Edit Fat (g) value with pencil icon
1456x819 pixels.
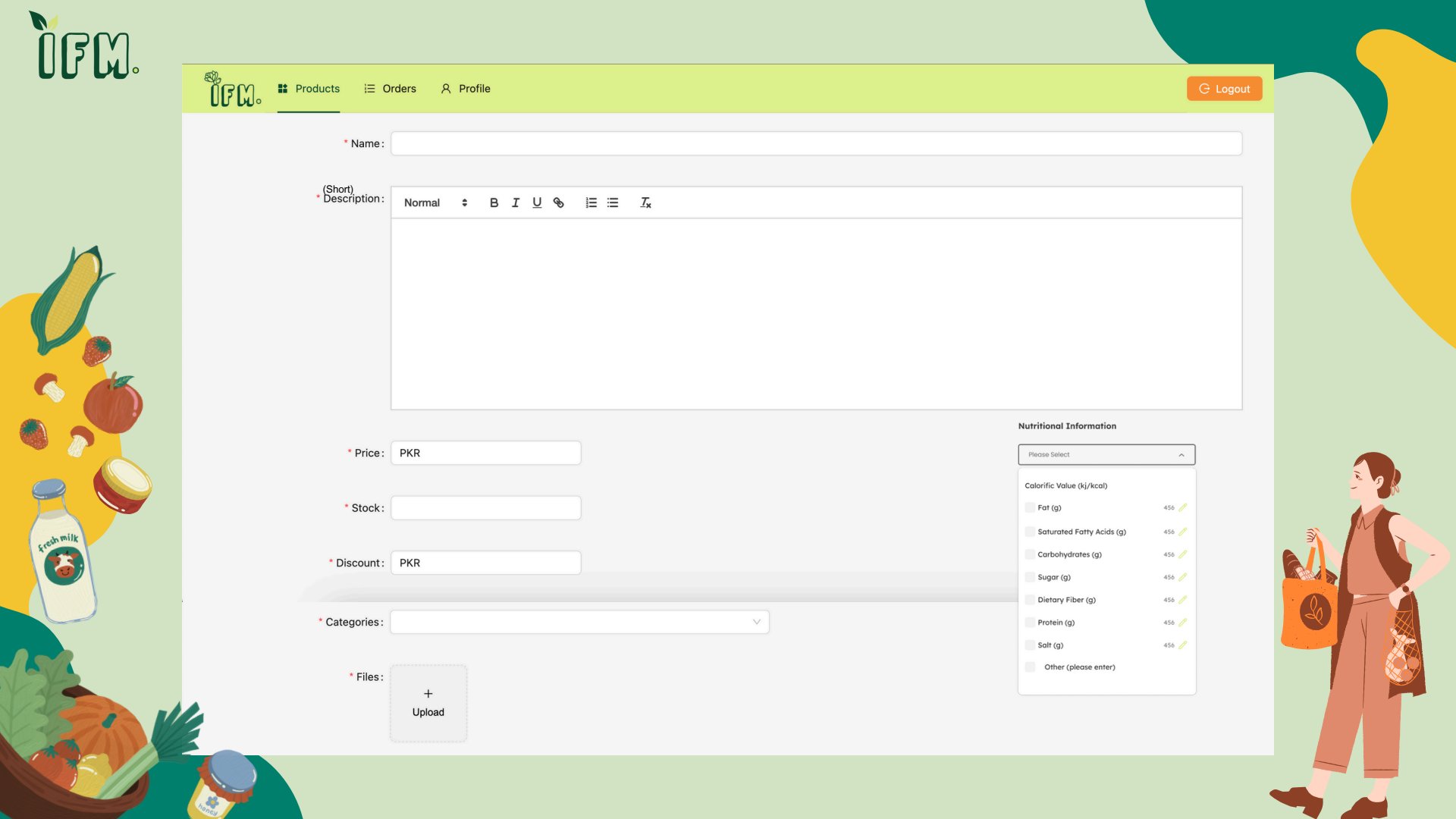click(1183, 507)
